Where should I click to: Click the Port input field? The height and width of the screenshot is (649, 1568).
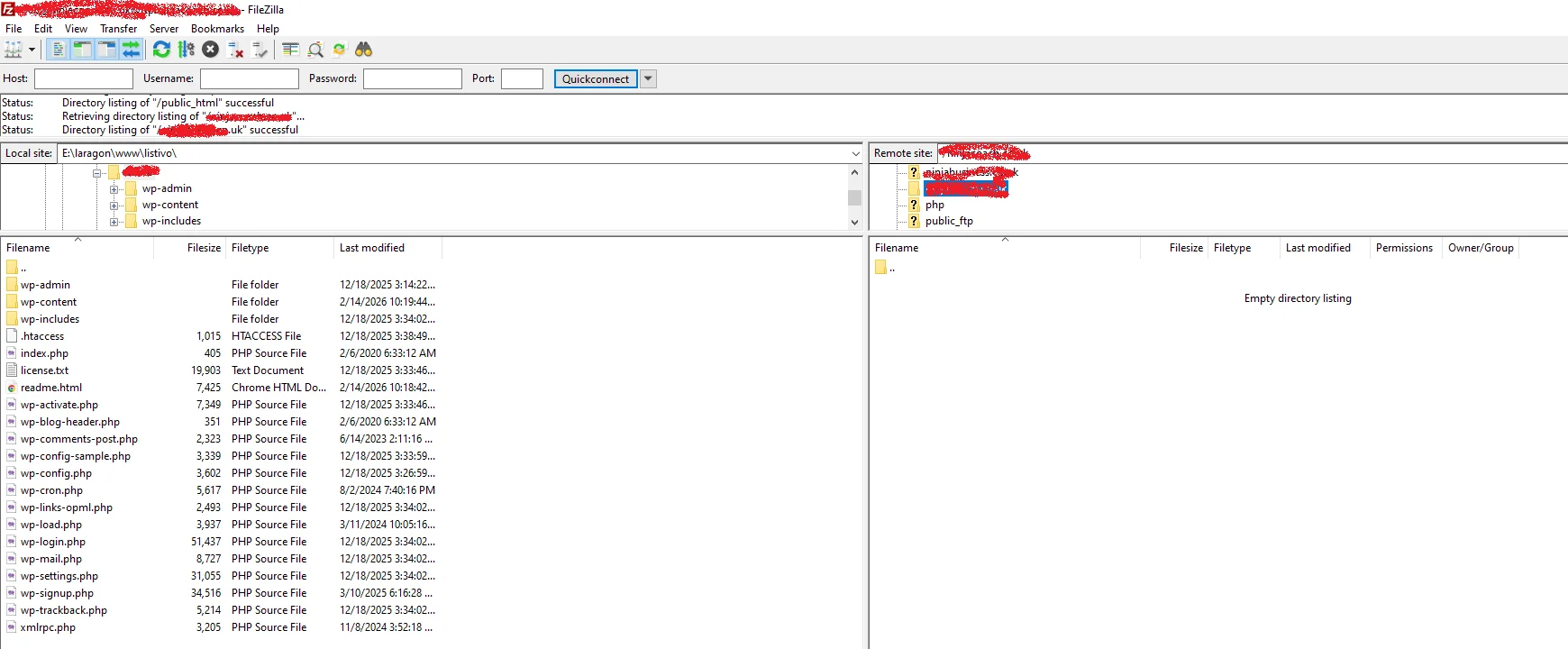[x=523, y=78]
